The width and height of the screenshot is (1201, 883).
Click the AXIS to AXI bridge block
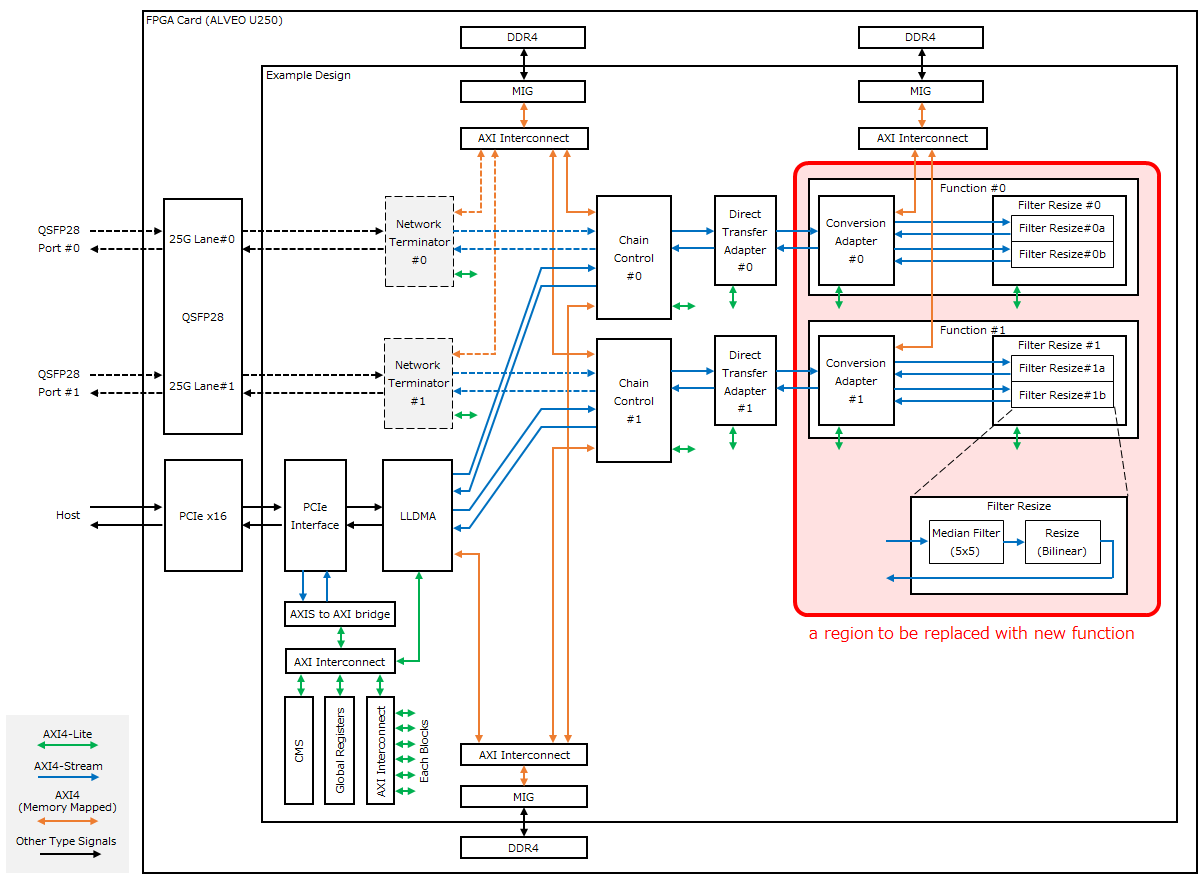[341, 613]
